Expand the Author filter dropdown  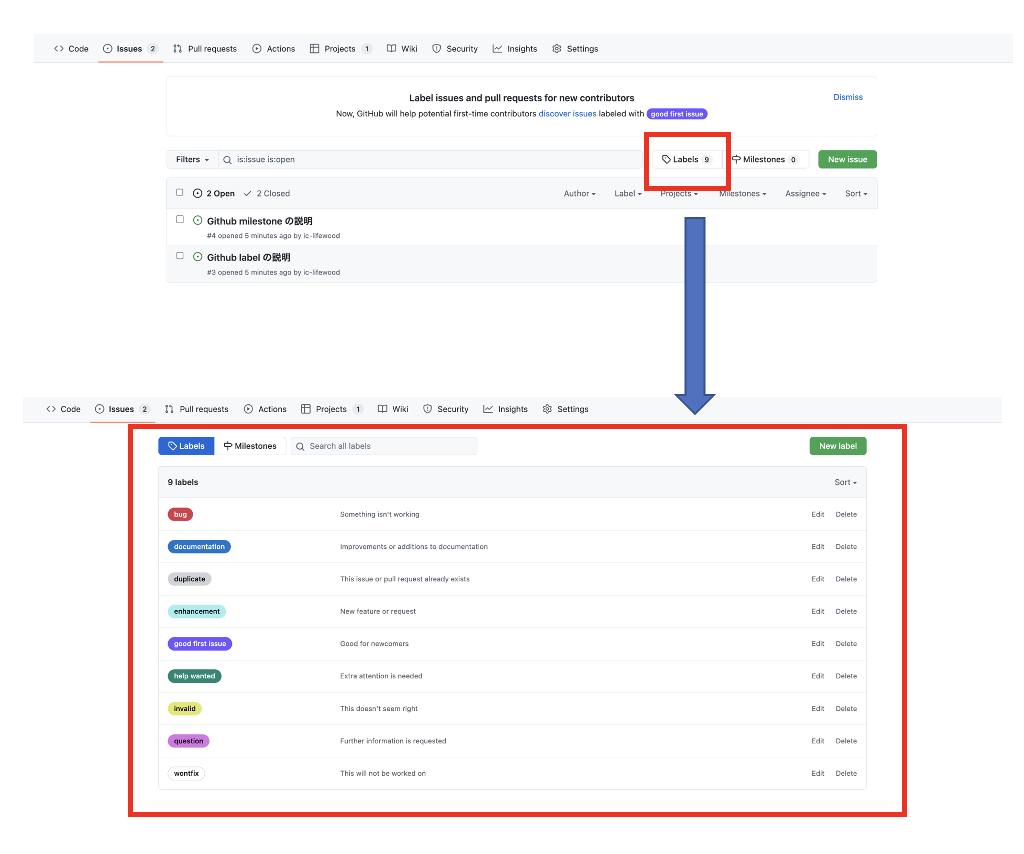click(x=579, y=194)
